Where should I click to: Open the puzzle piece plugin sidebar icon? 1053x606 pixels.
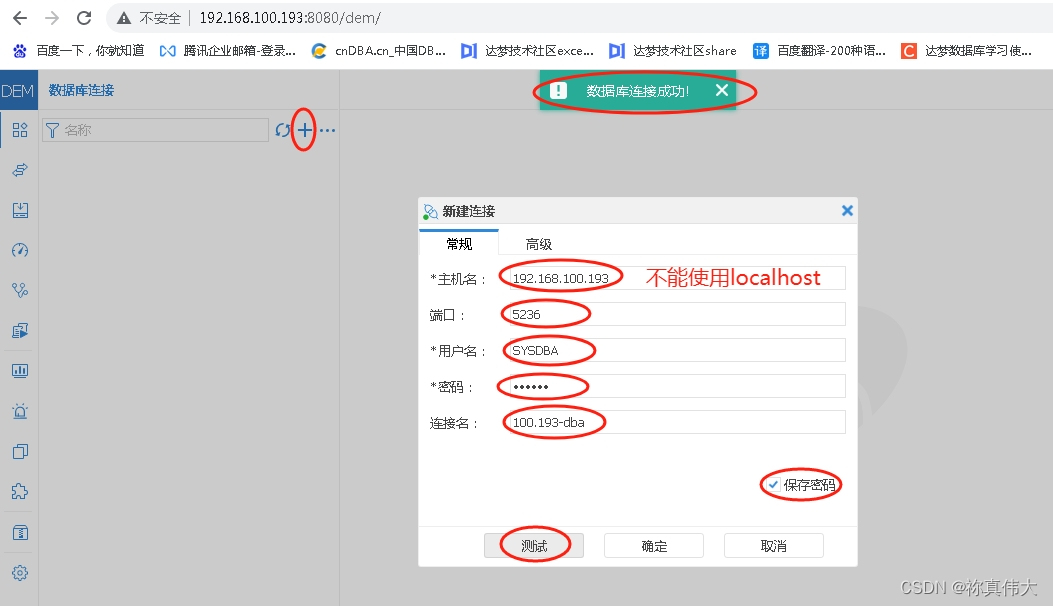click(x=20, y=492)
